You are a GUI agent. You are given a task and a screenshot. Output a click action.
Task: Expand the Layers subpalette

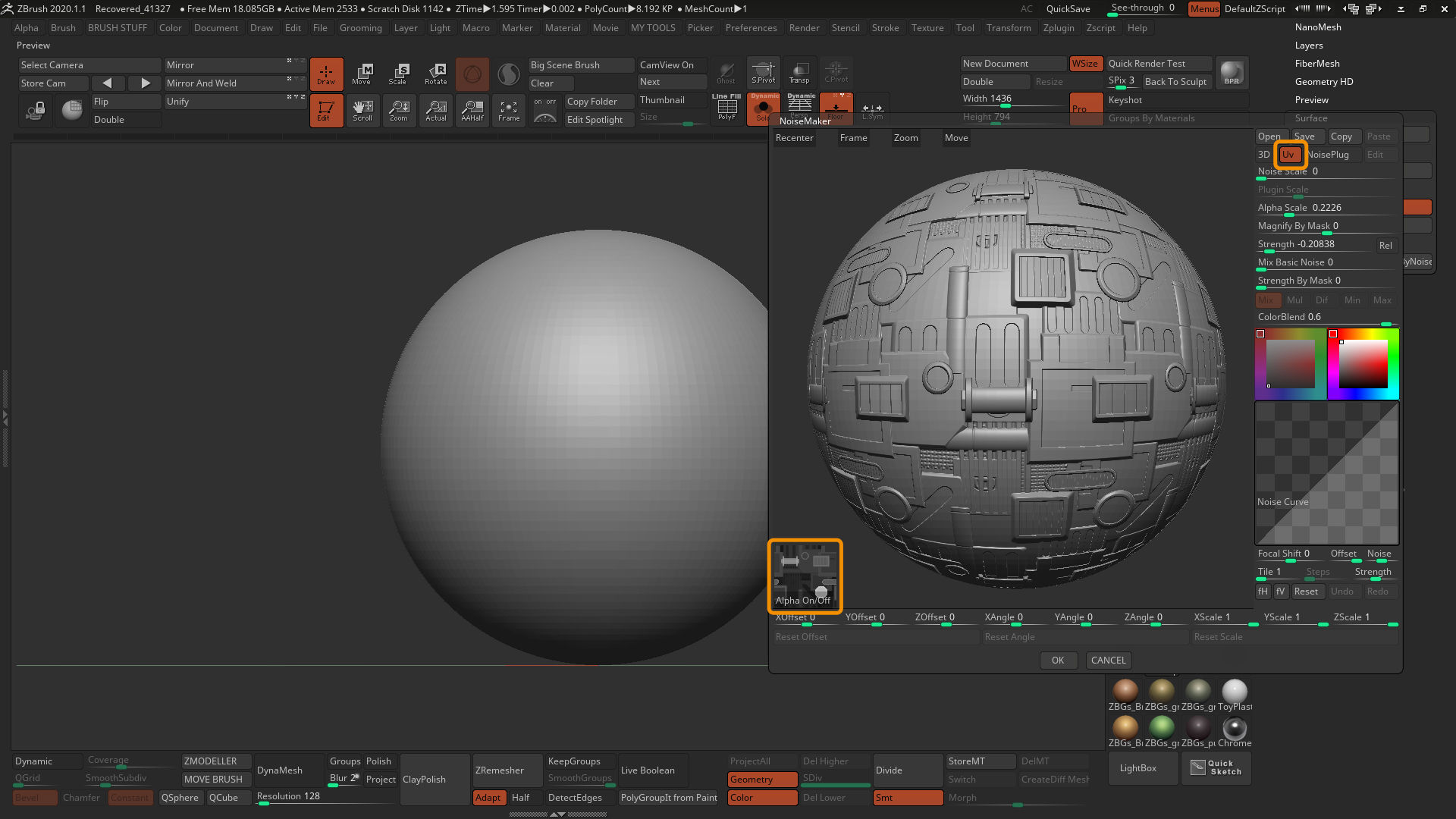click(1309, 45)
